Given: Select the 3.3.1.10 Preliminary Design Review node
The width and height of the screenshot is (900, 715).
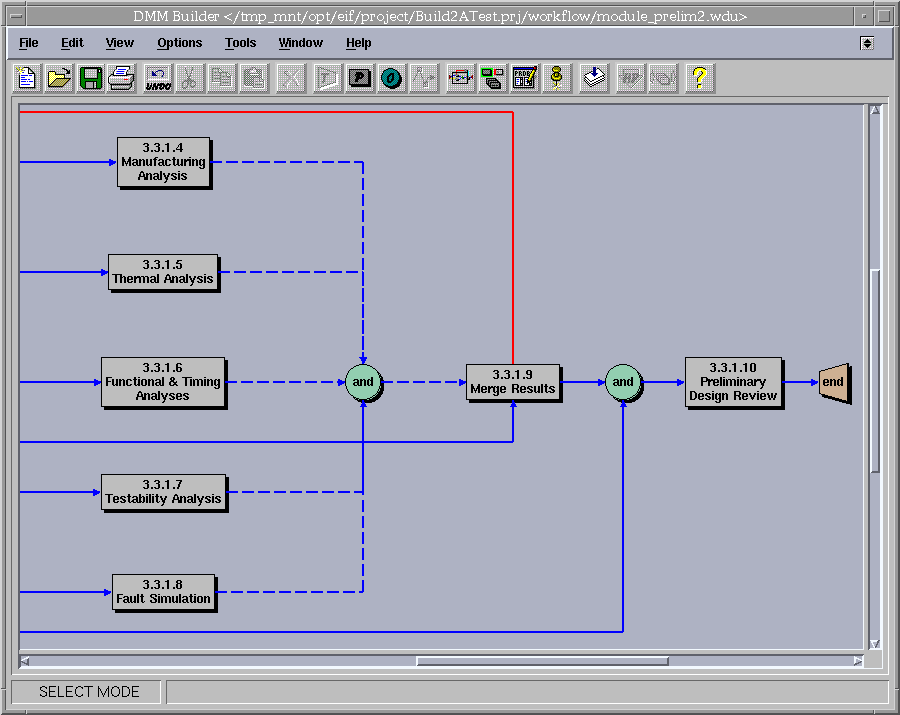Looking at the screenshot, I should pos(733,382).
